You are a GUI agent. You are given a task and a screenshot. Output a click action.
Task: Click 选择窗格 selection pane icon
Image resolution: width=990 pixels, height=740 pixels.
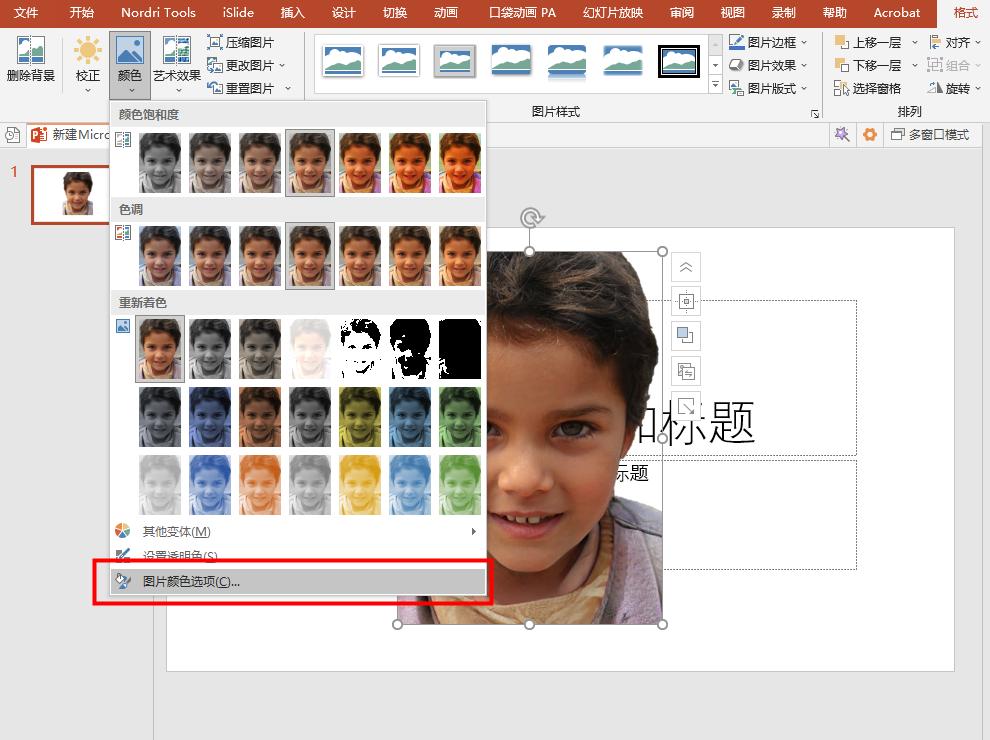pos(839,88)
